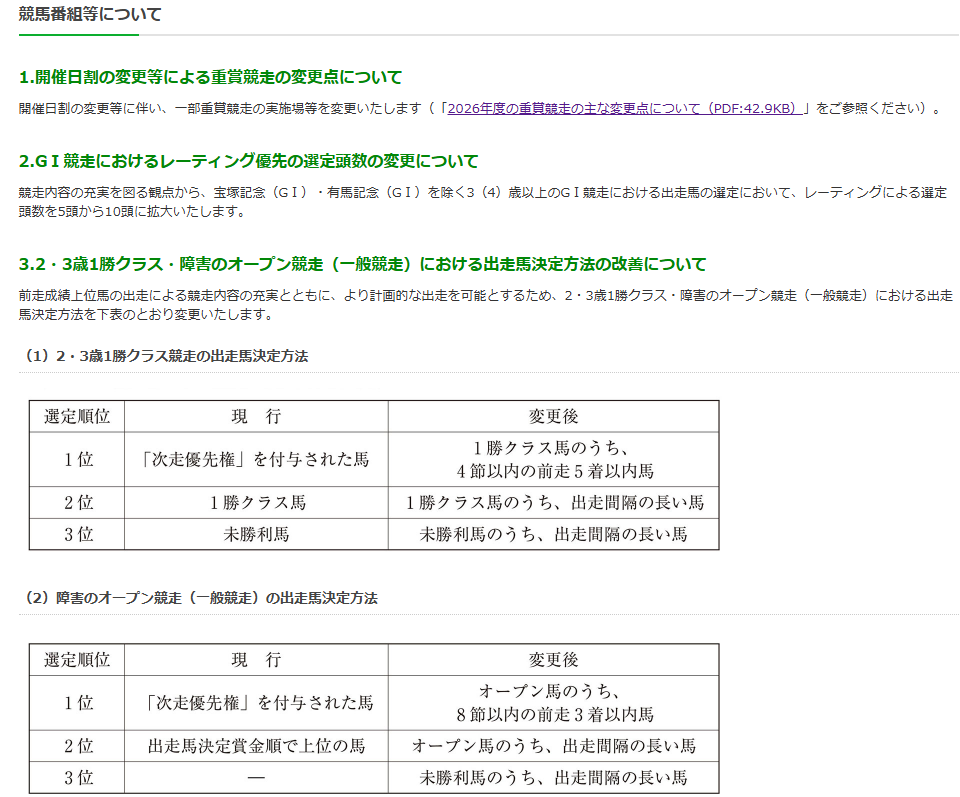The width and height of the screenshot is (960, 797).
Task: Click the 4節以内の前走5着以内馬 table cell
Action: point(553,459)
